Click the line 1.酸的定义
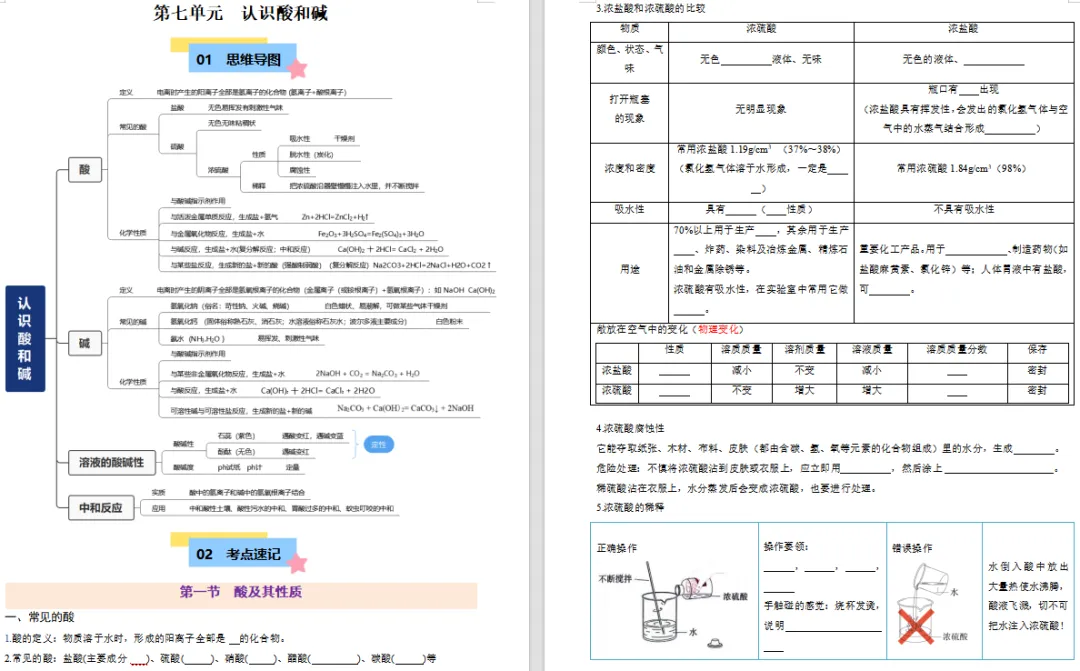 (145, 639)
